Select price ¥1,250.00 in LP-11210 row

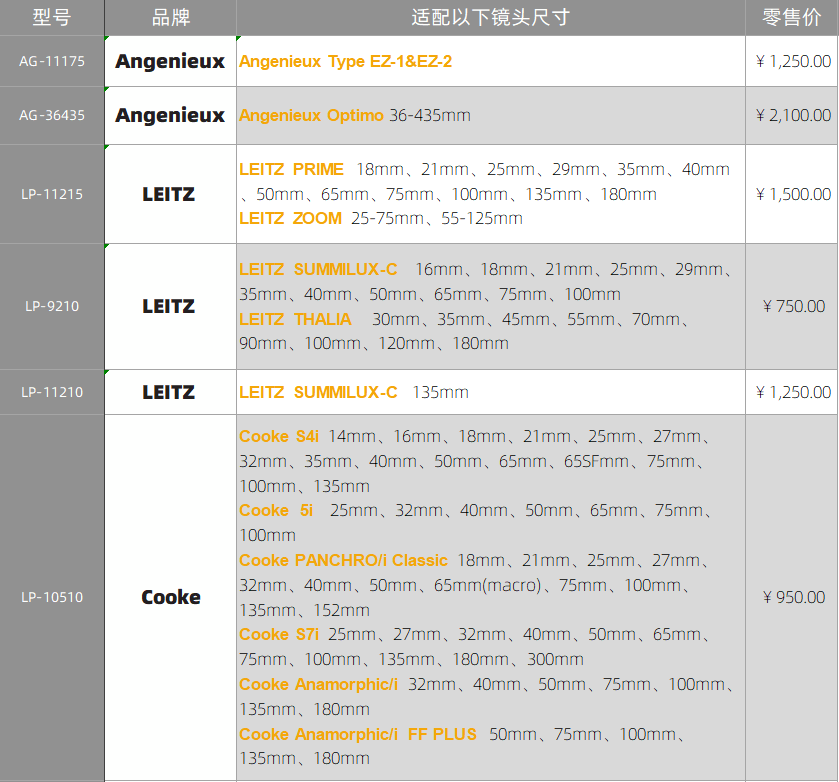click(792, 392)
